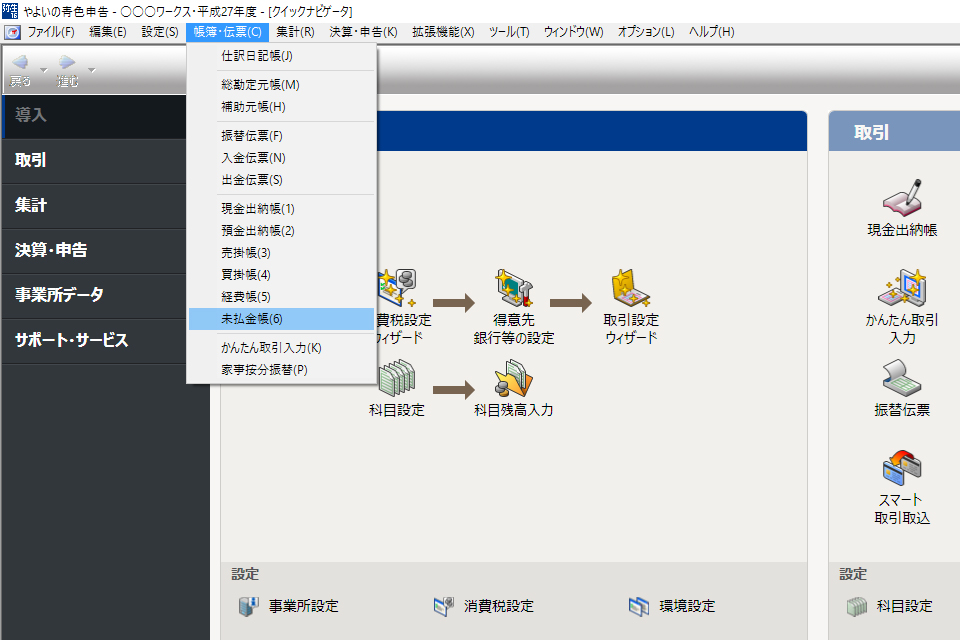Open the 戻る history dropdown arrow

43,70
